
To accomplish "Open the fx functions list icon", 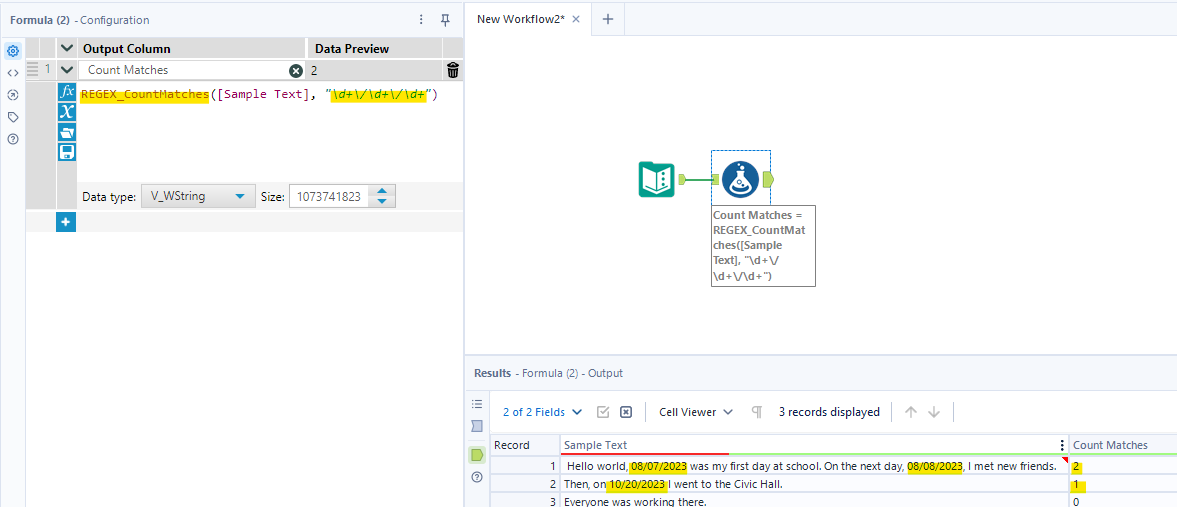I will pyautogui.click(x=67, y=92).
